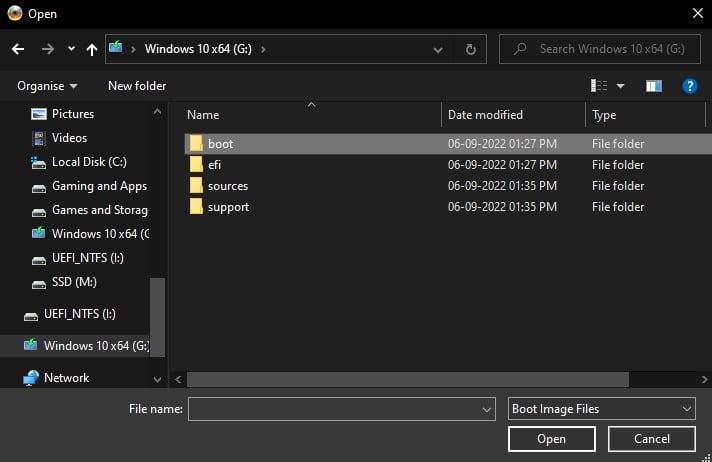The height and width of the screenshot is (462, 712).
Task: Open the view options dropdown arrow
Action: click(620, 86)
